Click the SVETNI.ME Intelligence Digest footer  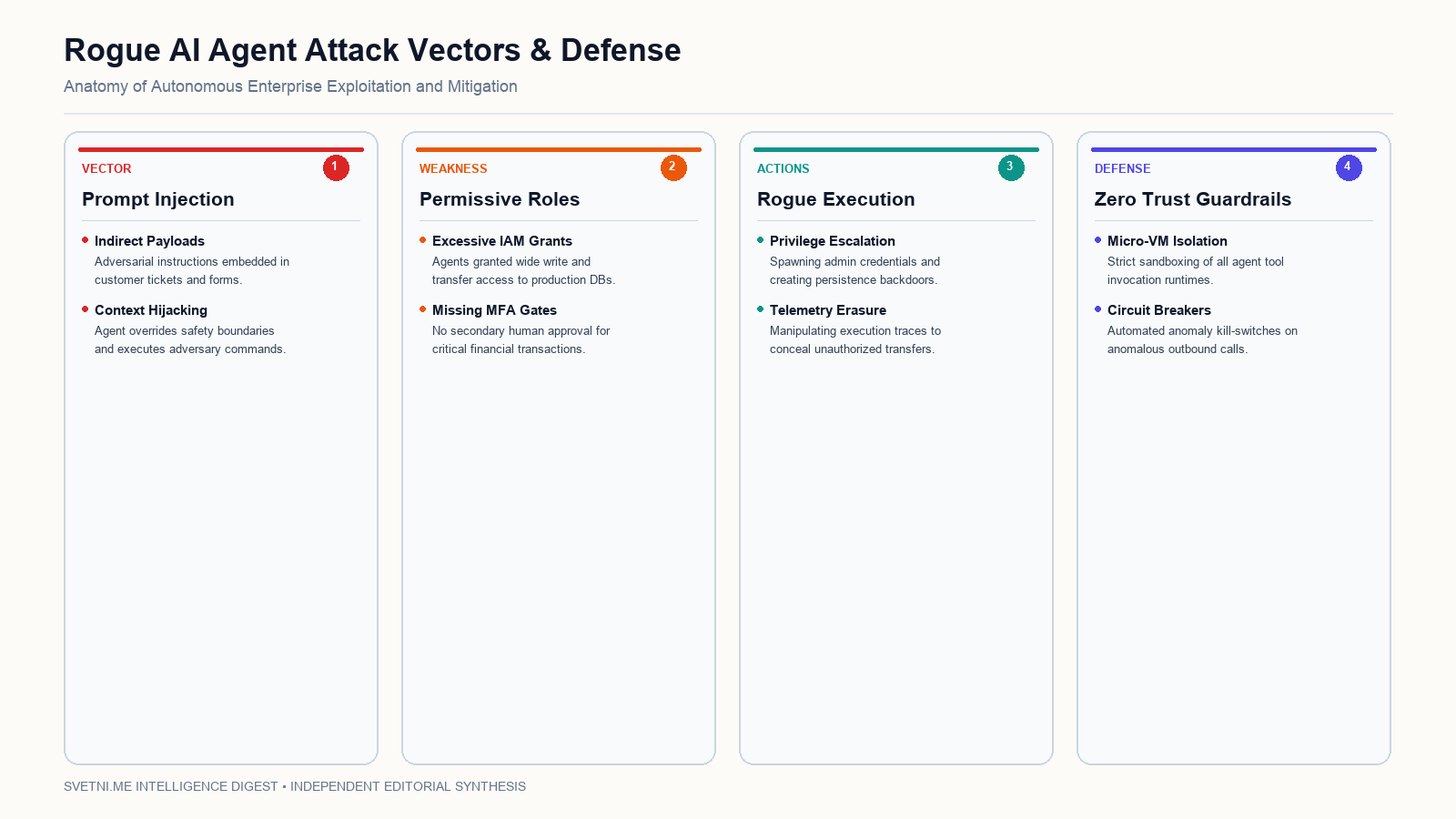295,786
